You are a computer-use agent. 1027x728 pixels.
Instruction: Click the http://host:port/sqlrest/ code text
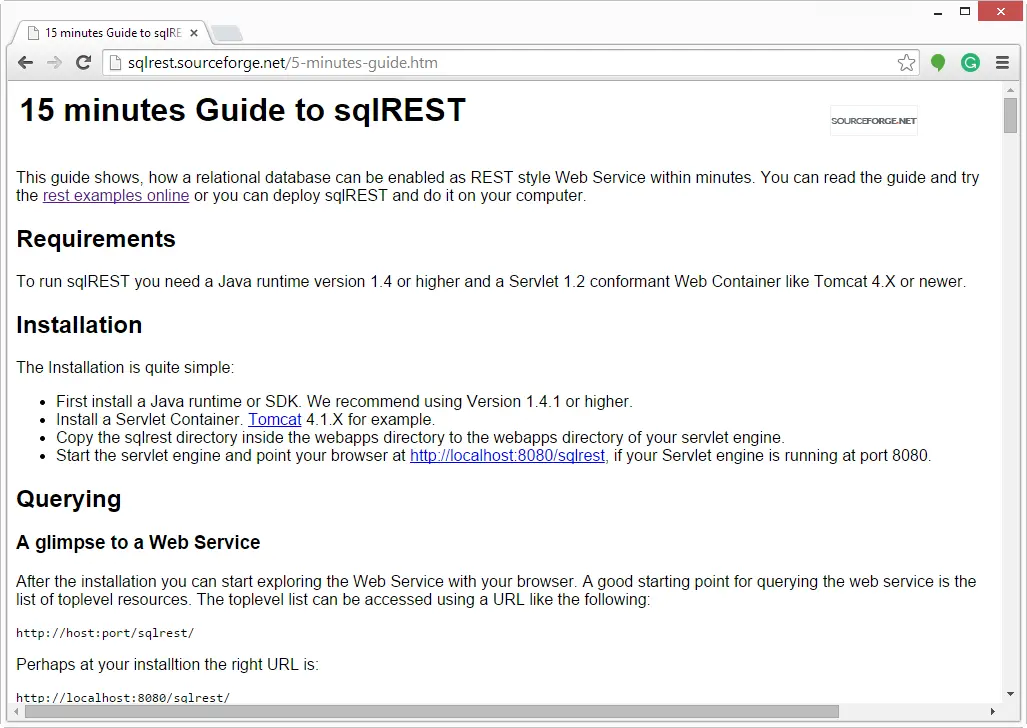point(105,633)
